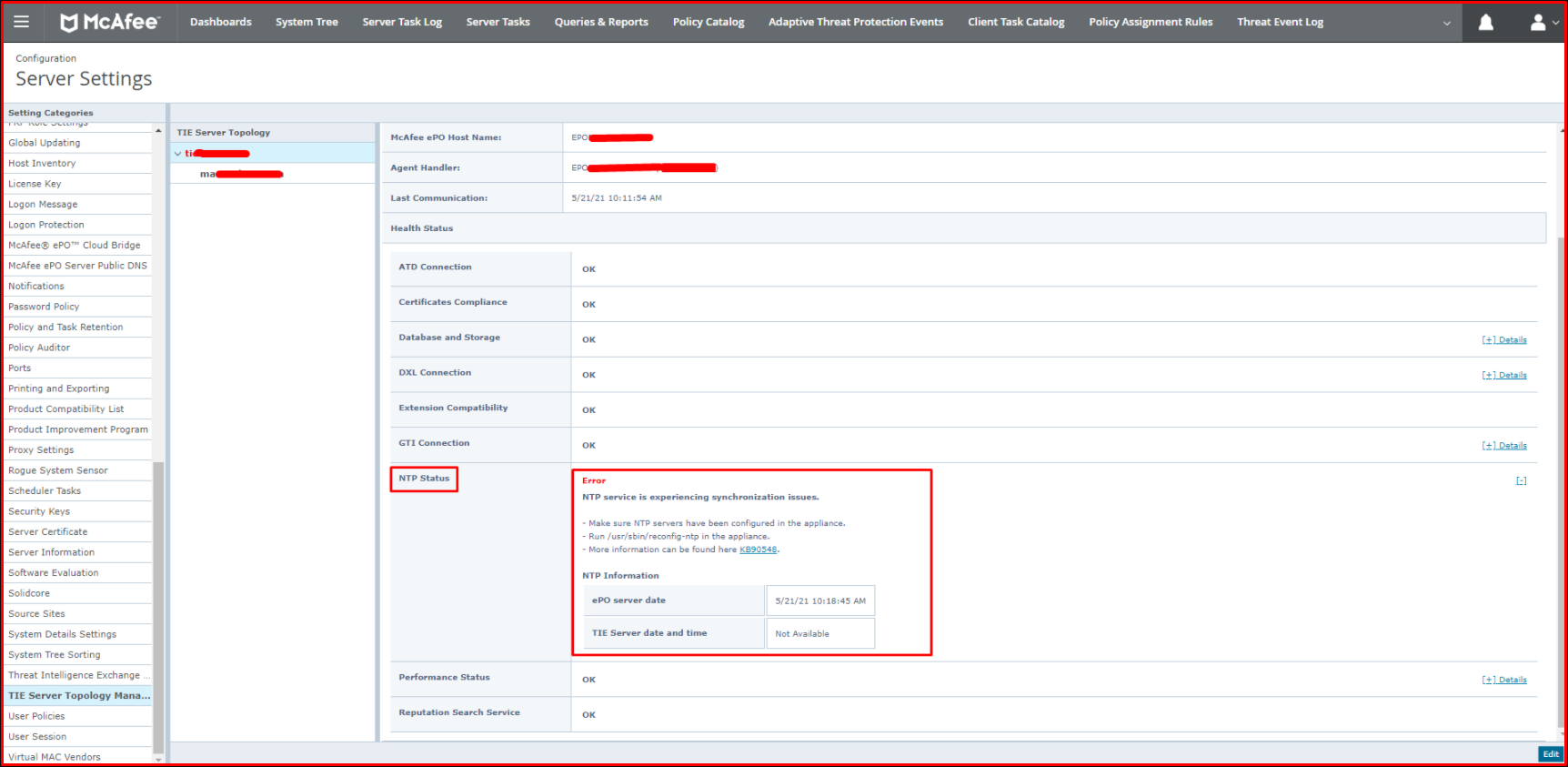
Task: Collapse the TIE server tree node
Action: [x=178, y=154]
